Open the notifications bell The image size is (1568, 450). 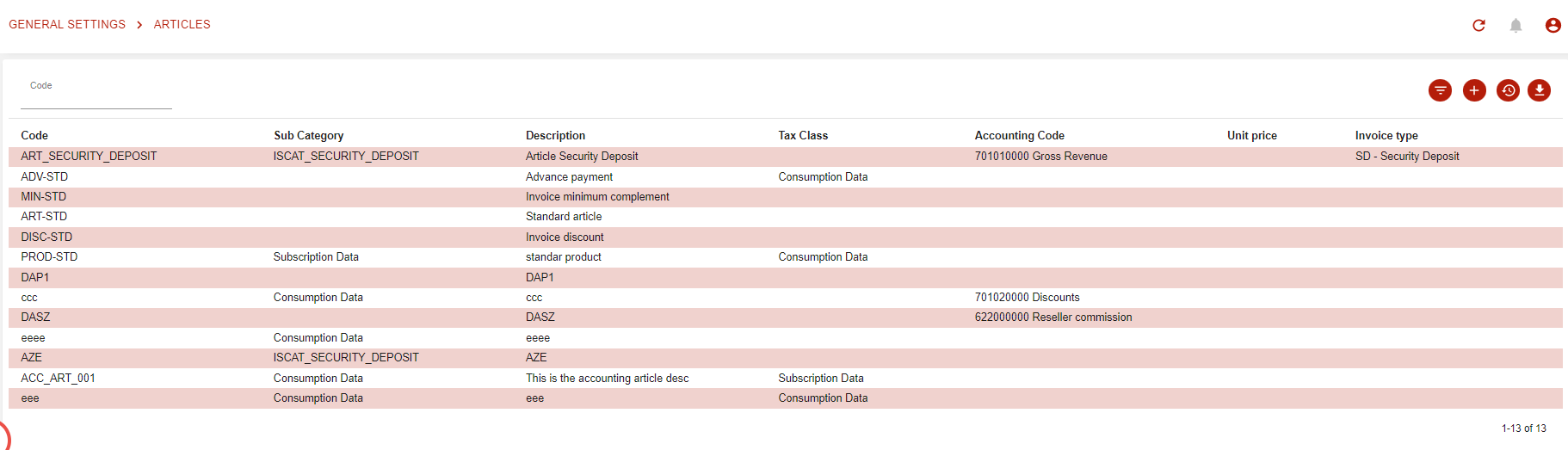[1516, 25]
